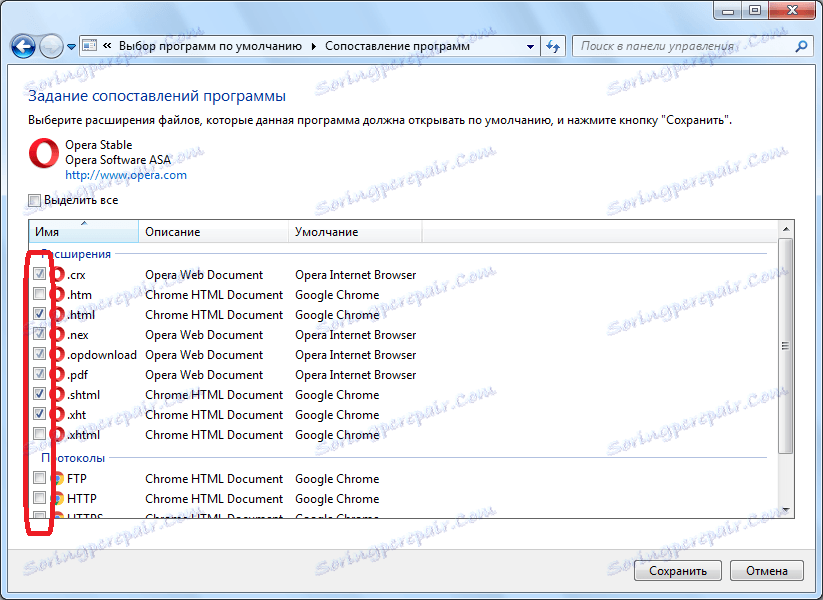Open the http://www.opera.com link
823x600 pixels.
[126, 175]
